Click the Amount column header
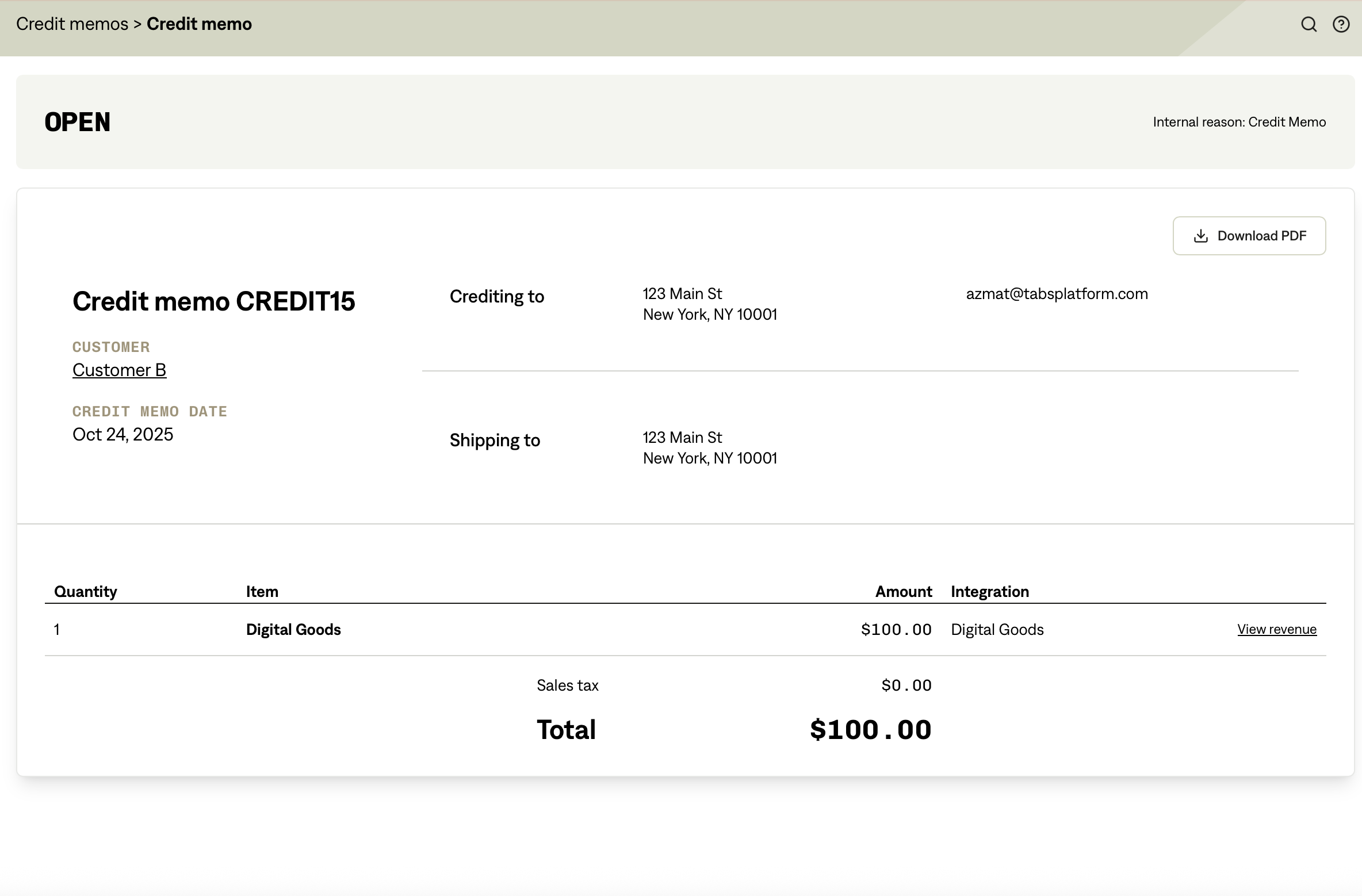Screen dimensions: 1362x896 pyautogui.click(x=903, y=591)
